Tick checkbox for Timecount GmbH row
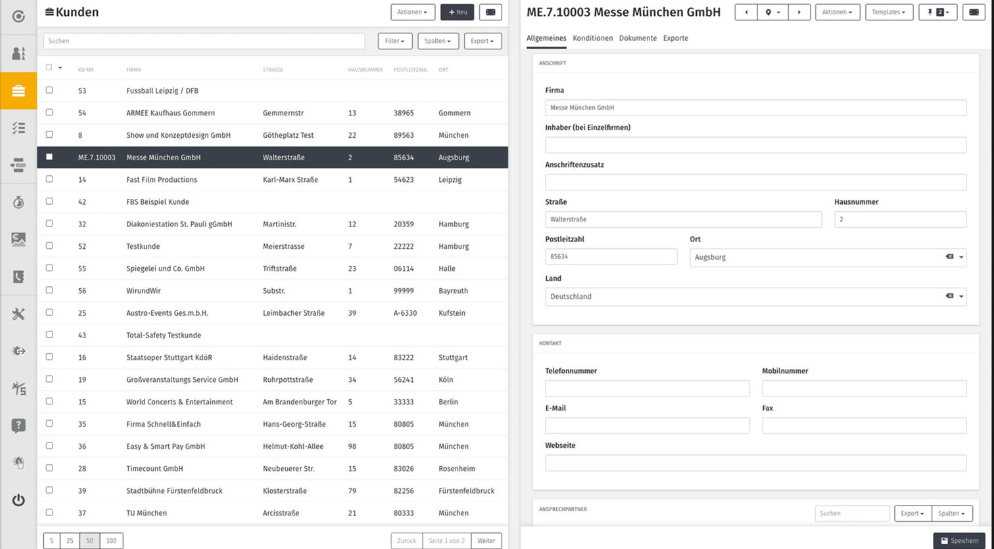Image resolution: width=994 pixels, height=549 pixels. 49,468
